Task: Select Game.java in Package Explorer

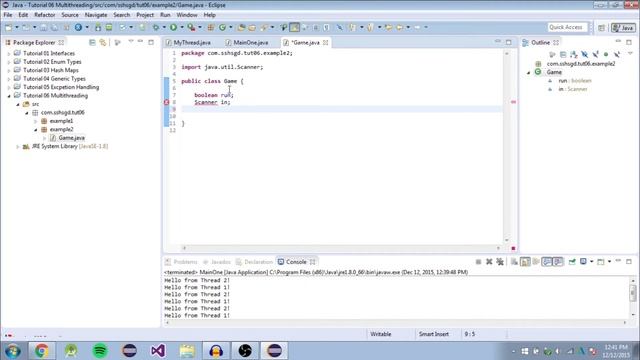Action: tap(71, 138)
